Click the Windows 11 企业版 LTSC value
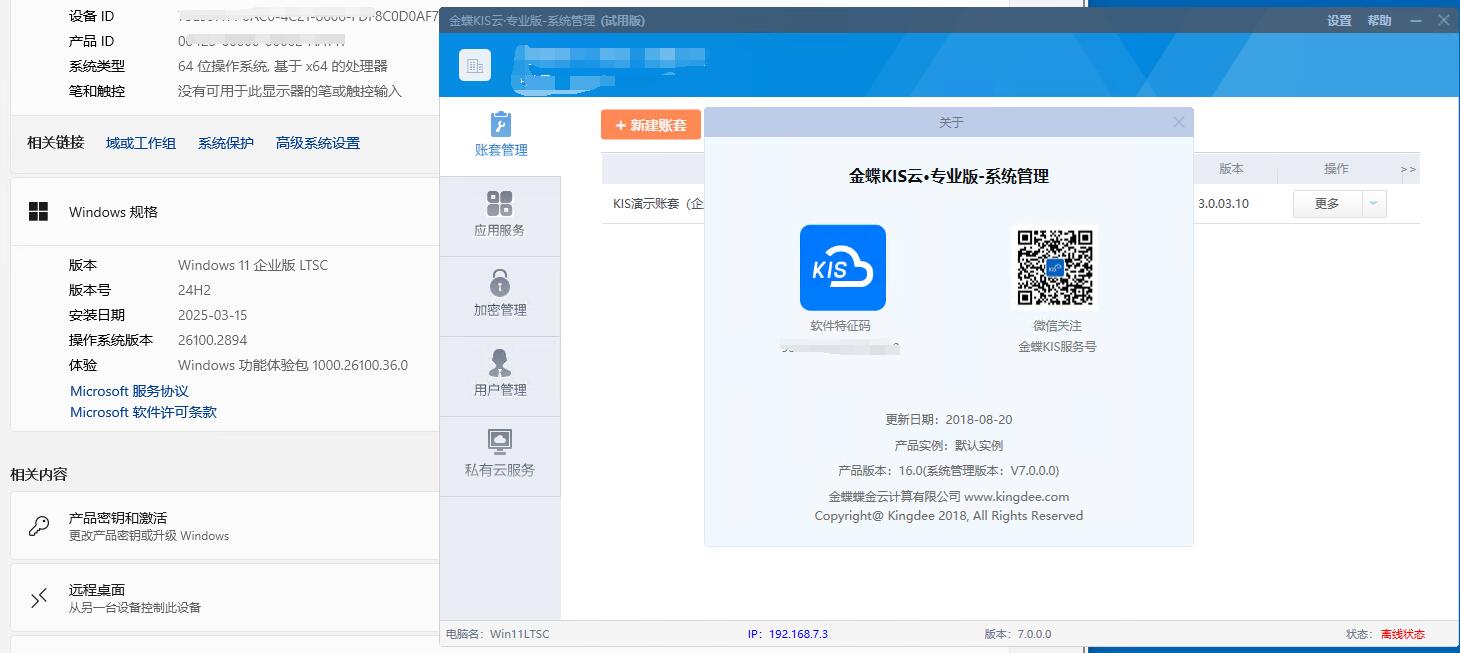This screenshot has height=653, width=1460. (253, 265)
